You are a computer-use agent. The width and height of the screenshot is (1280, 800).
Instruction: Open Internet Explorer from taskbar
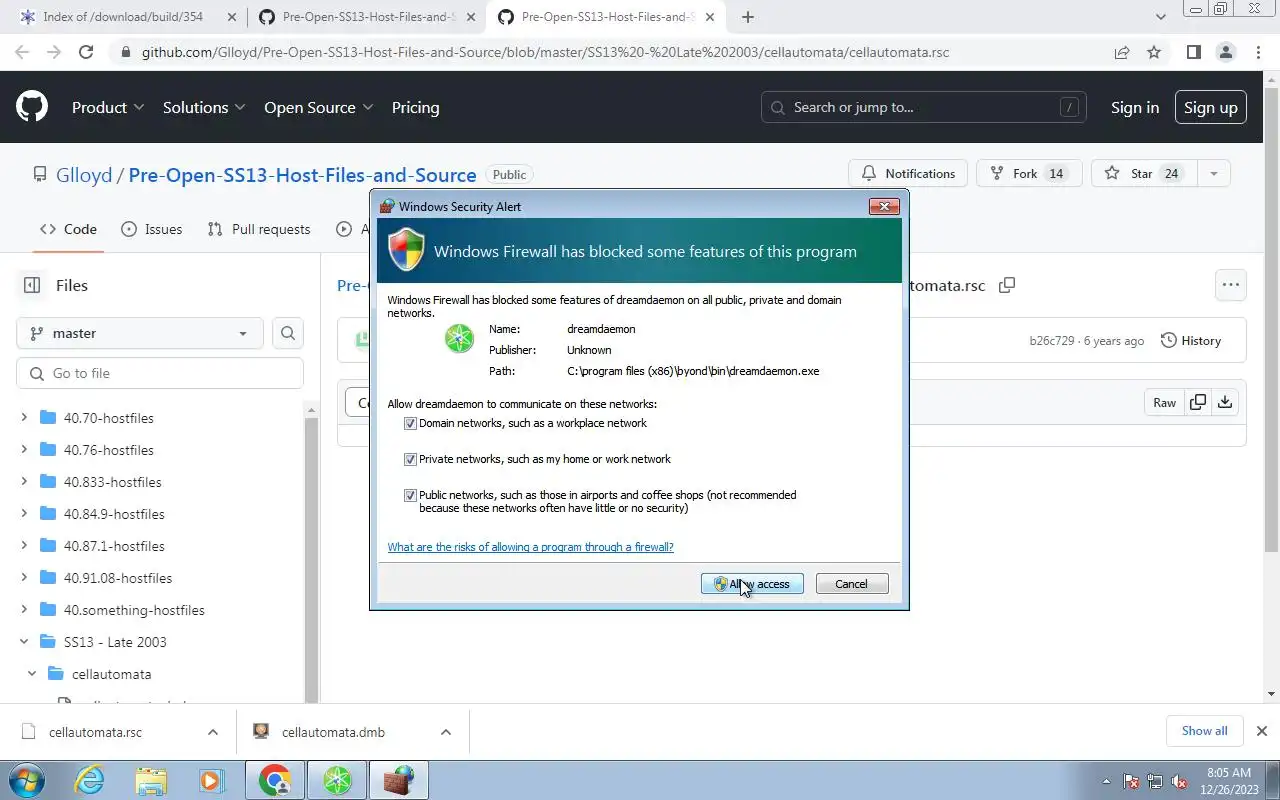pos(90,780)
